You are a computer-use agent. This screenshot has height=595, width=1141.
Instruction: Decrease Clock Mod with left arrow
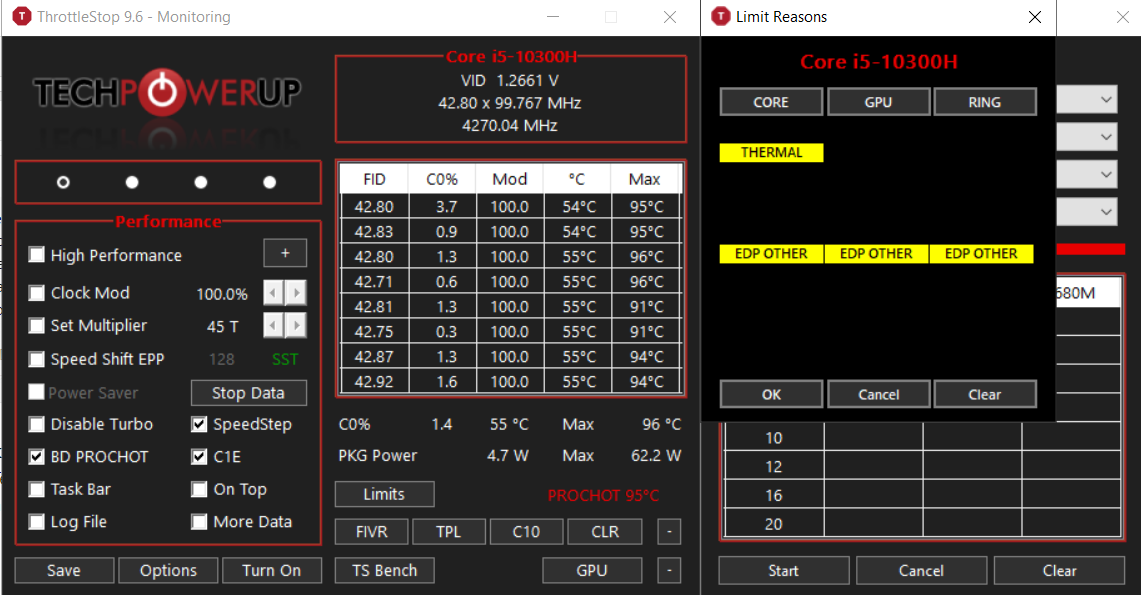click(x=273, y=293)
